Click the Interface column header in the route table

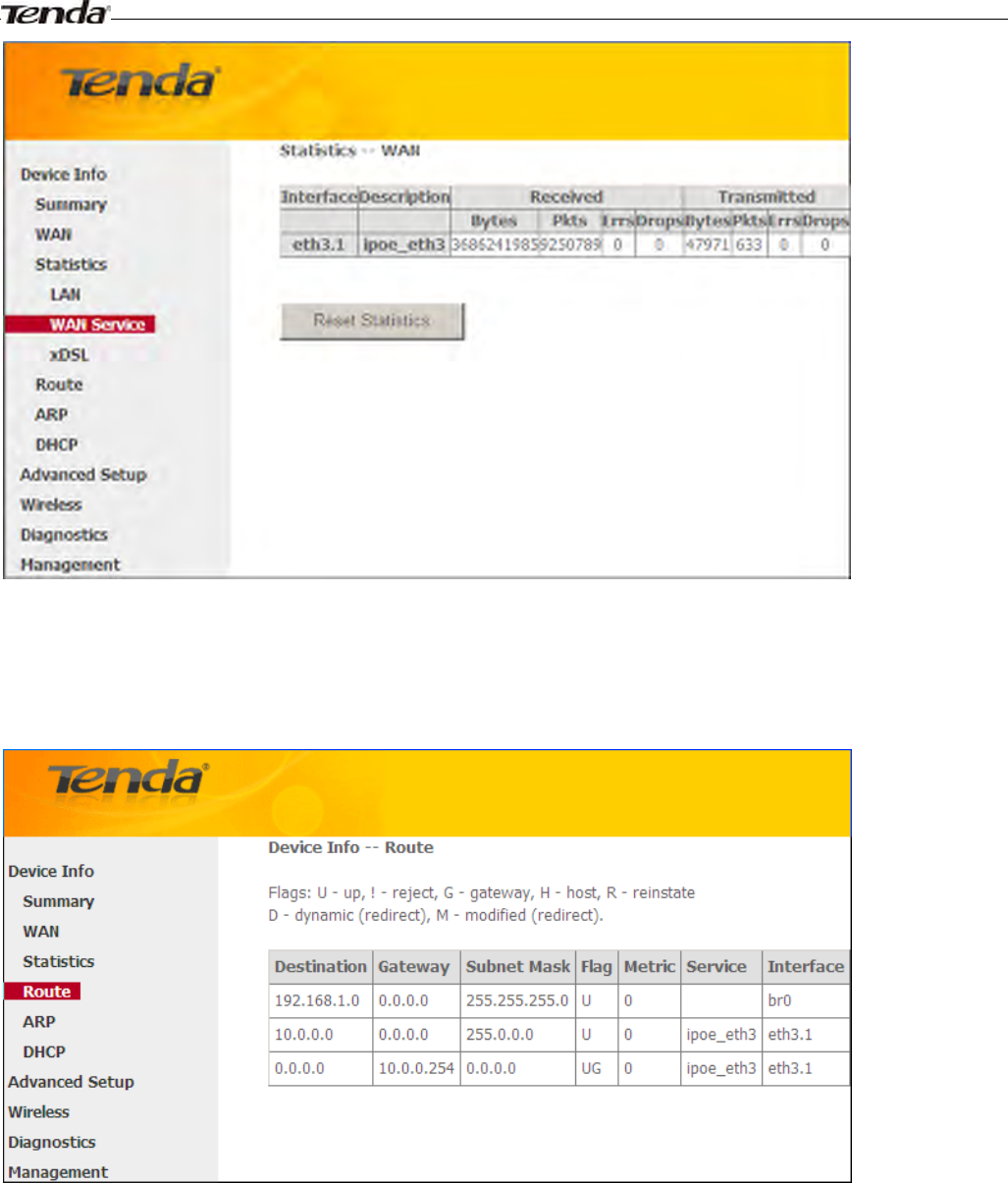click(806, 967)
